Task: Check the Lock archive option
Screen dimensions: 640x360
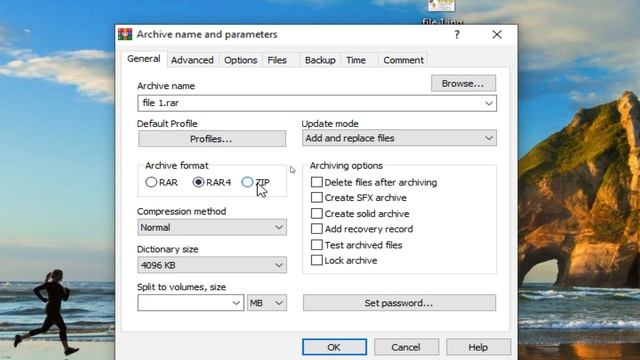Action: pos(317,260)
